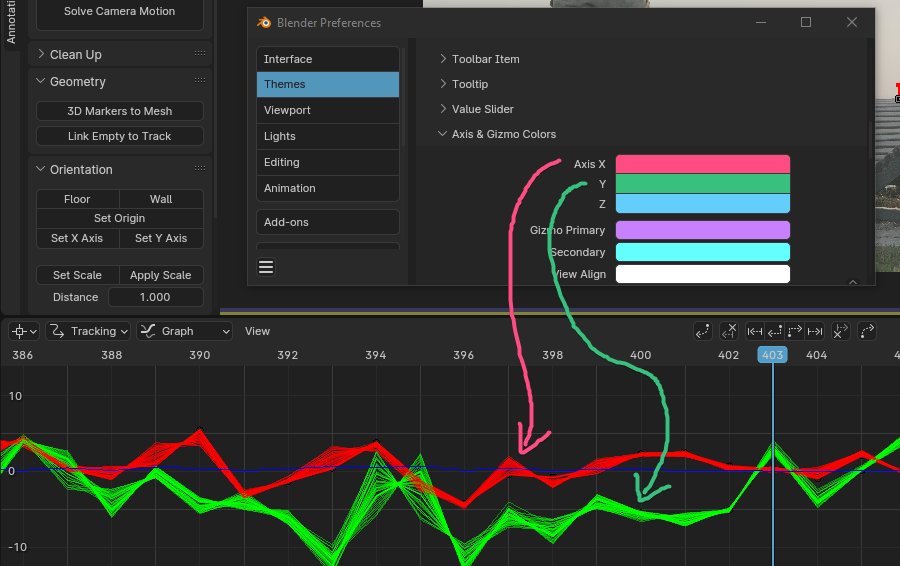This screenshot has width=900, height=566.
Task: Open the Tracking mode dropdown
Action: (88, 331)
